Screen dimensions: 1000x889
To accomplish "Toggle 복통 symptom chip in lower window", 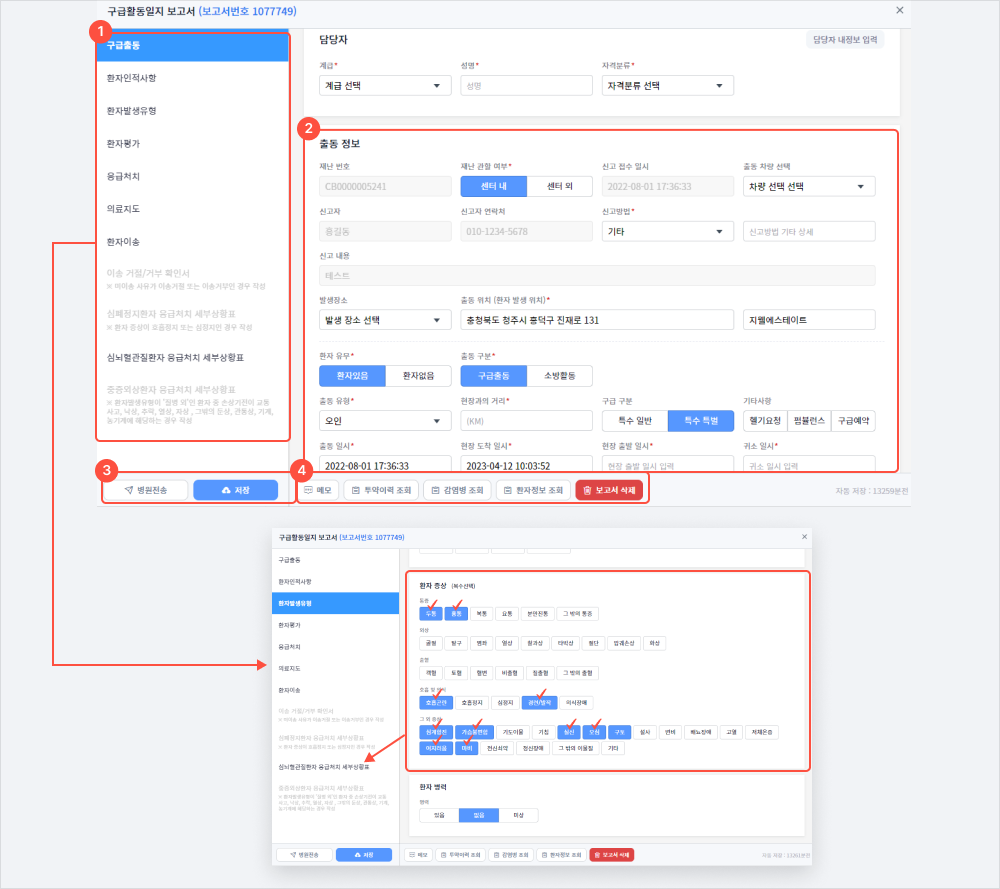I will pos(482,613).
